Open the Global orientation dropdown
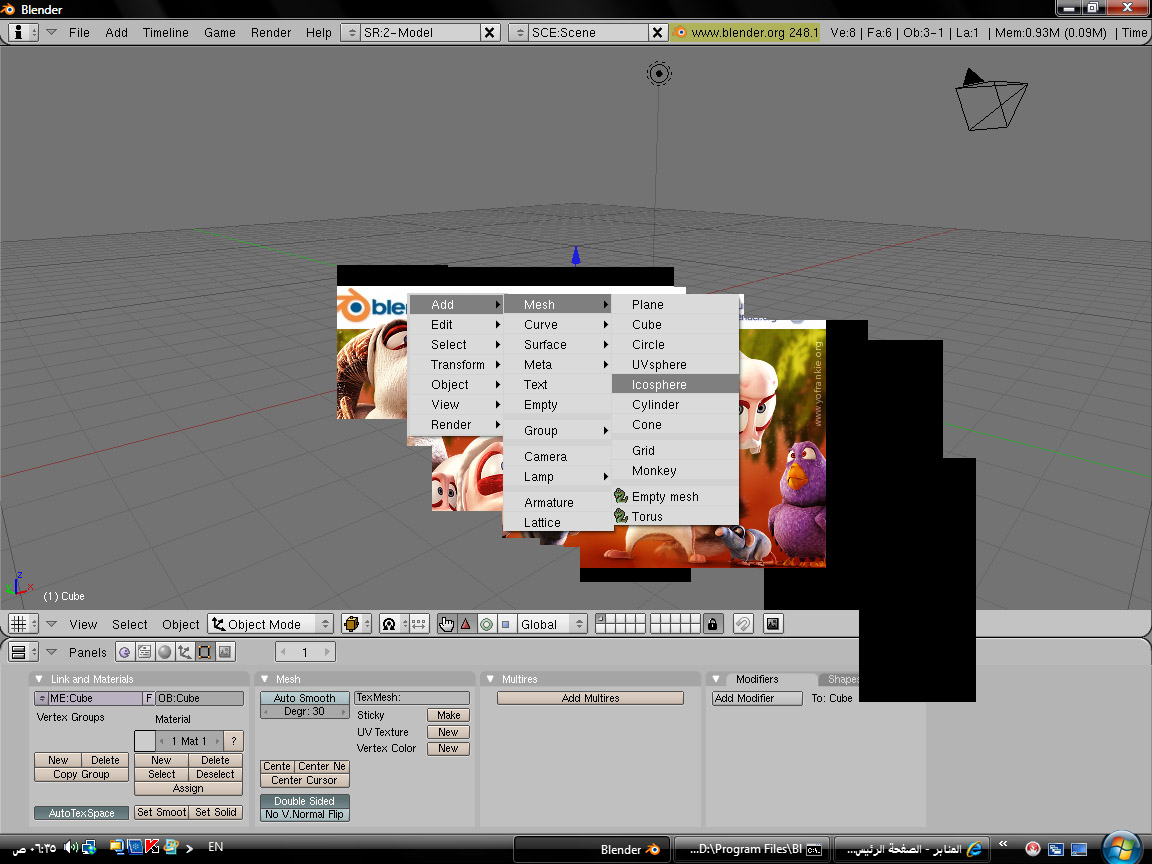Image resolution: width=1152 pixels, height=864 pixels. 552,624
